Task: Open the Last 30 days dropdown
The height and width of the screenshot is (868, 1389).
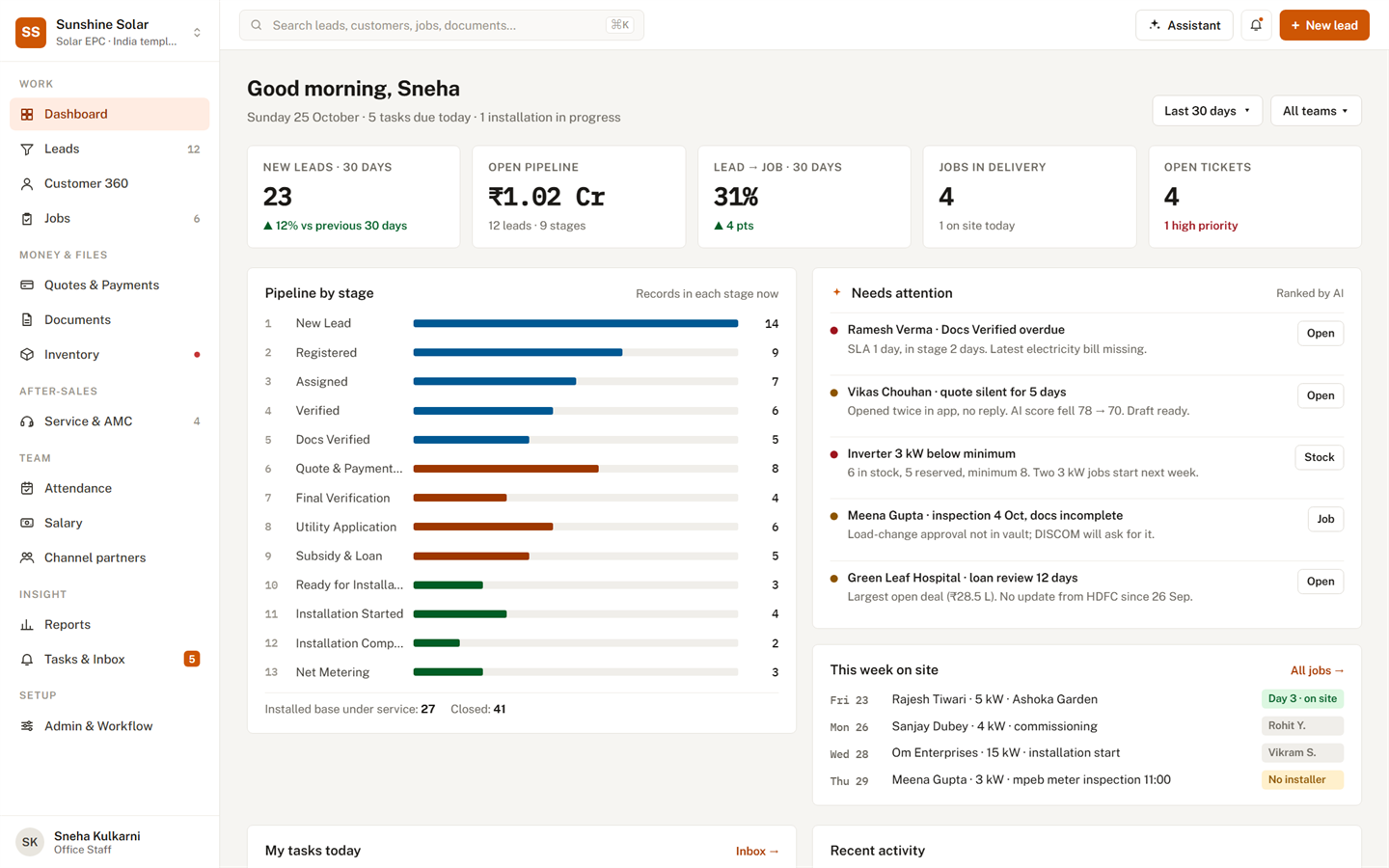Action: point(1207,111)
